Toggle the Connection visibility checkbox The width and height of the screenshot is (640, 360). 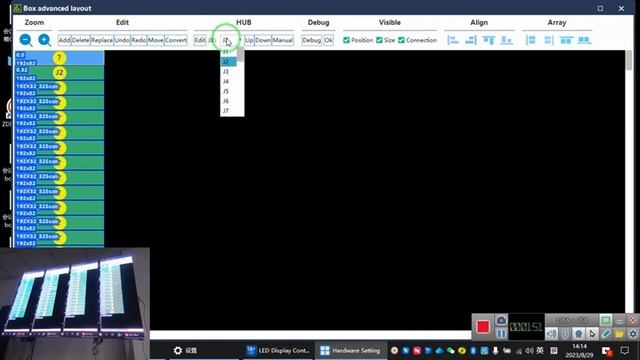point(401,40)
